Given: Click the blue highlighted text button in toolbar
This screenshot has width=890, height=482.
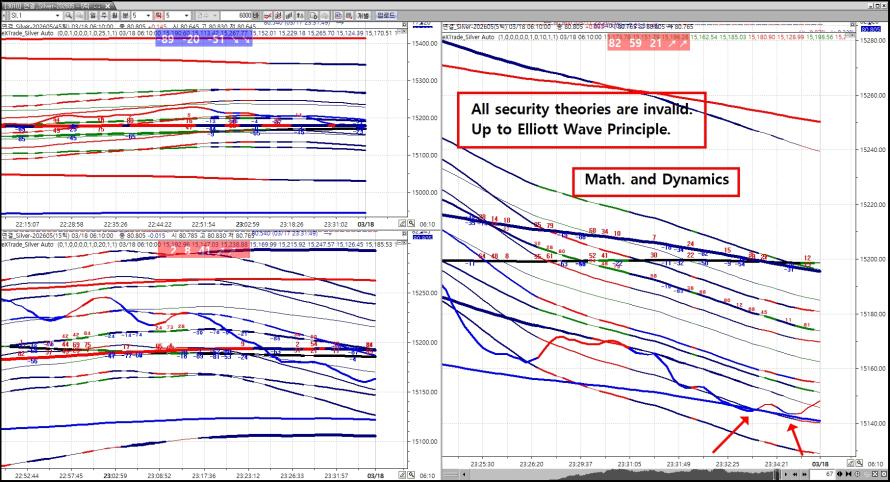Looking at the screenshot, I should (x=385, y=15).
